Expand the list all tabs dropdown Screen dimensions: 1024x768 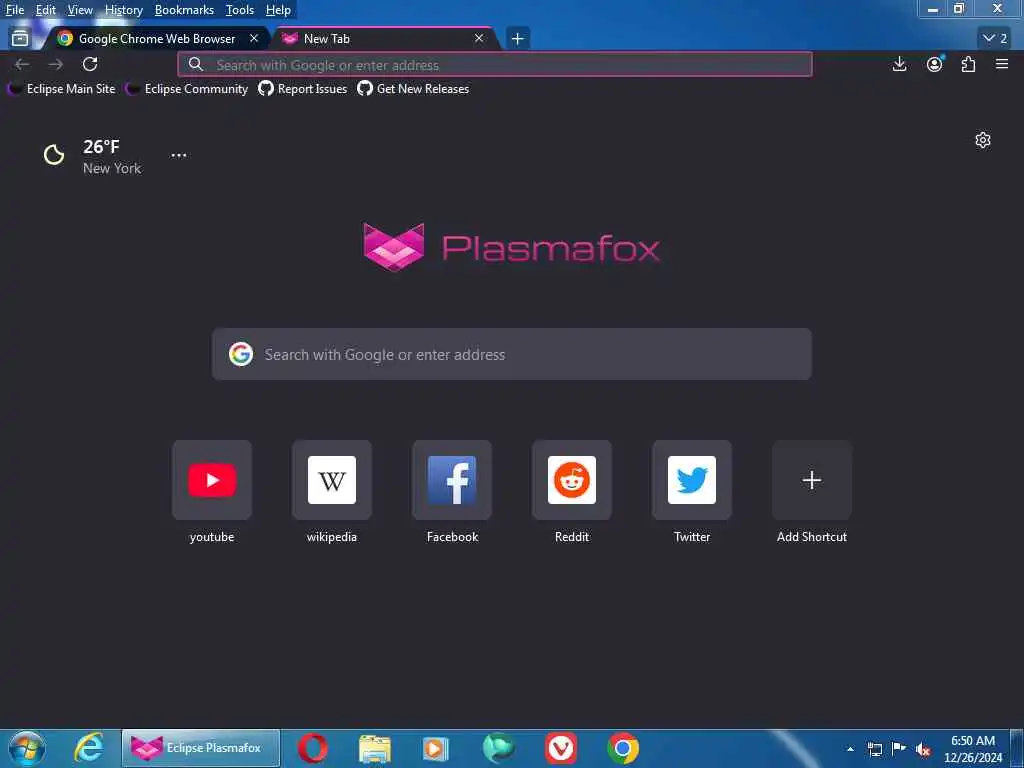click(995, 39)
